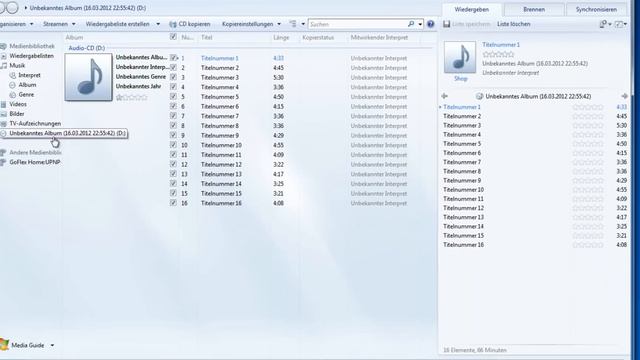Uncheck track 7 checkbox
The height and width of the screenshot is (360, 640).
pyautogui.click(x=173, y=116)
